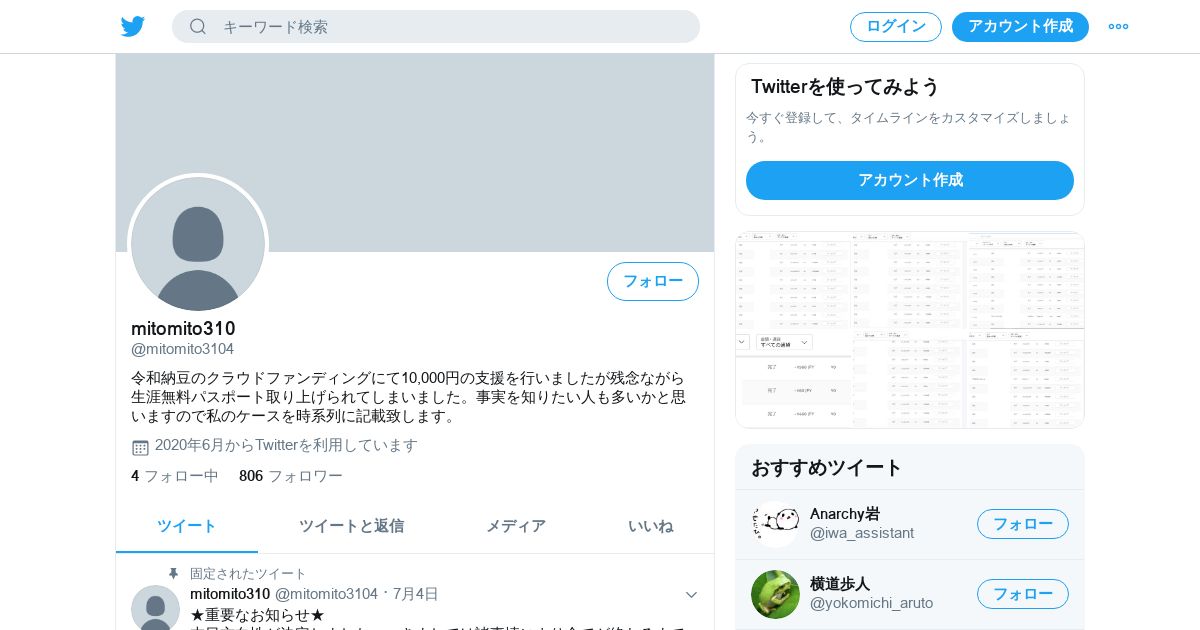Click the pin icon on the pinned tweet
The height and width of the screenshot is (630, 1200).
tap(173, 573)
